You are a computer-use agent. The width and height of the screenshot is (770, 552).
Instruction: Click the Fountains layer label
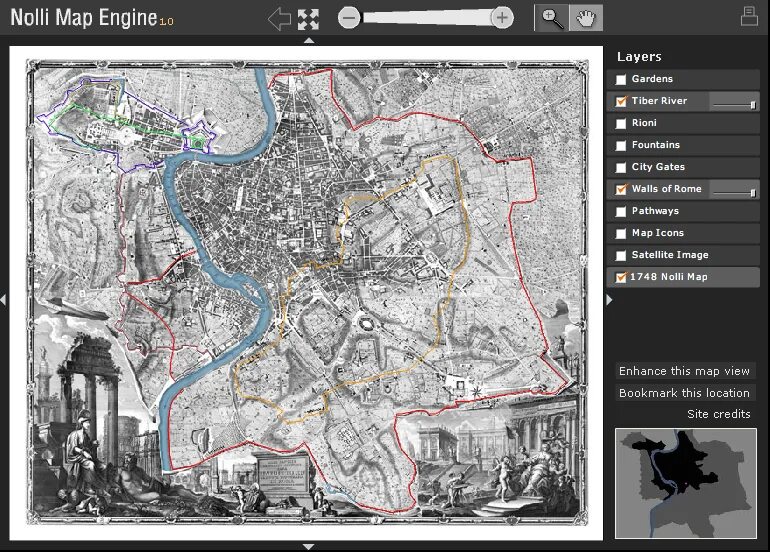tap(656, 145)
